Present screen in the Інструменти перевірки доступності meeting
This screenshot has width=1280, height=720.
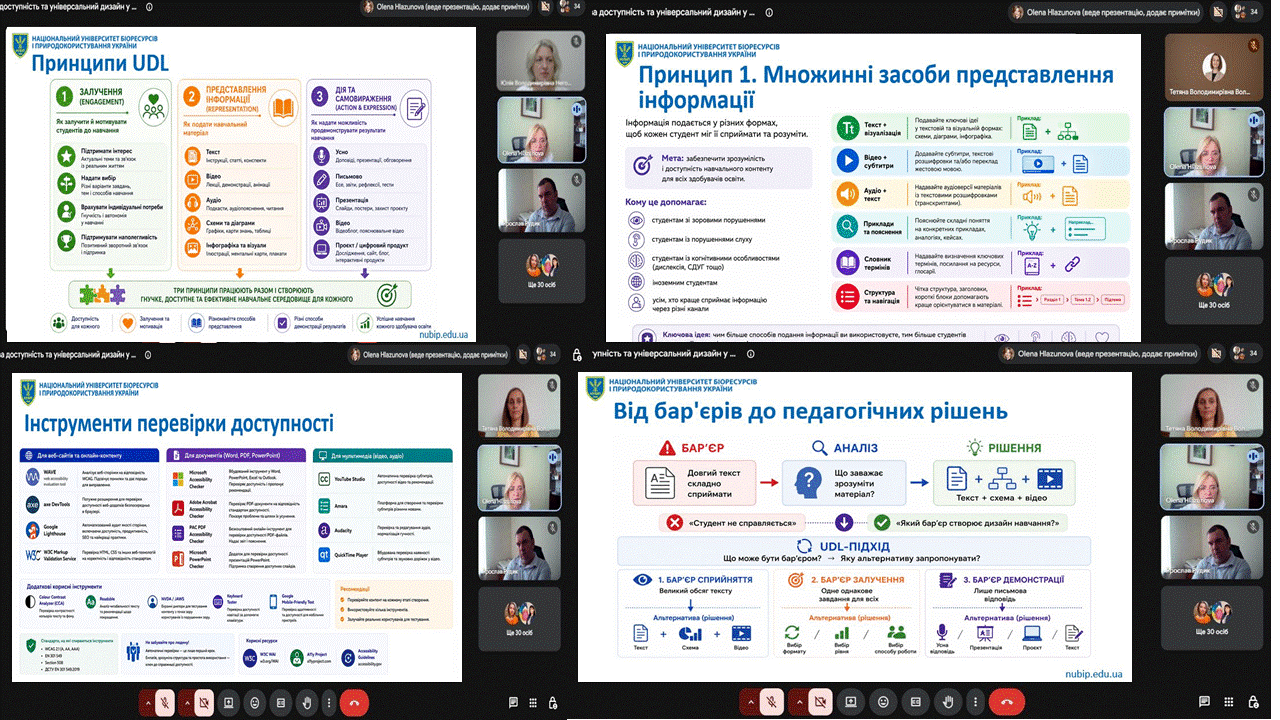229,702
